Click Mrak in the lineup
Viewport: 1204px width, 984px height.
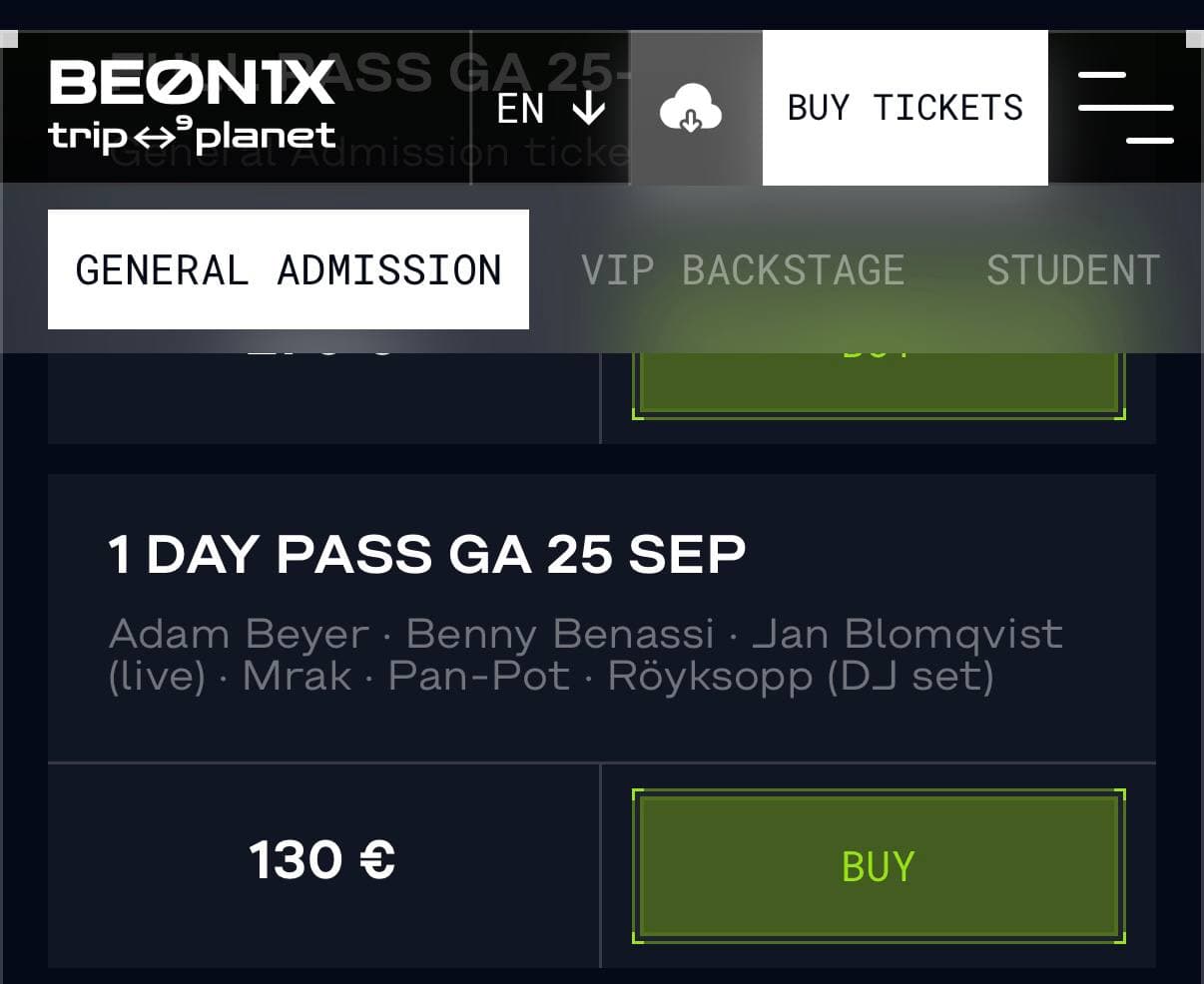point(298,678)
